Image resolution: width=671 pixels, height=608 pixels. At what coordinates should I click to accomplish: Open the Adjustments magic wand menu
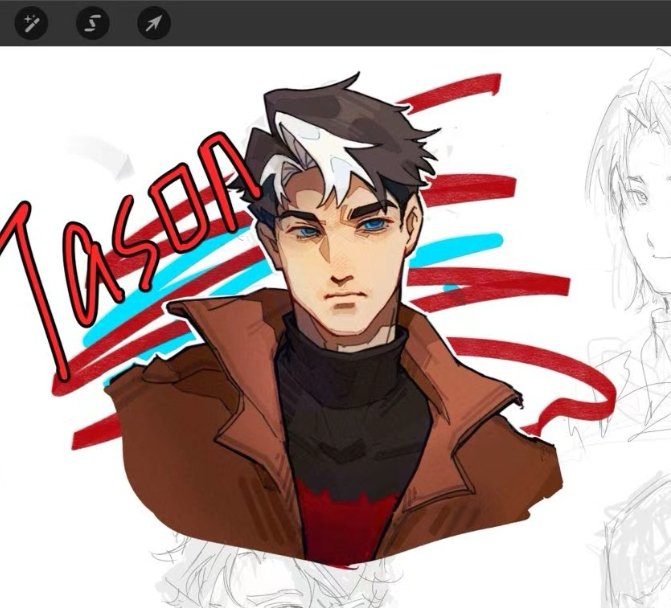point(31,23)
